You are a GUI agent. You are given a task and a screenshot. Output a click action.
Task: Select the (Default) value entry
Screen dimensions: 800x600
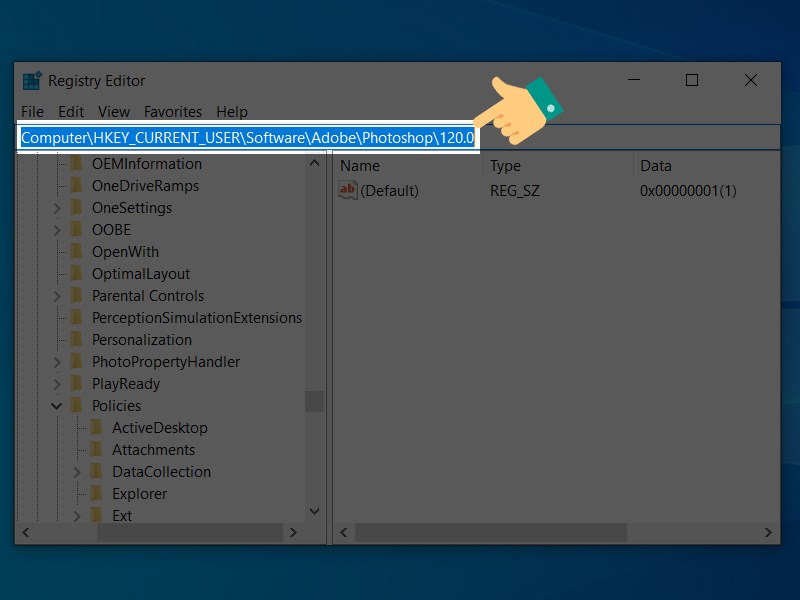[389, 191]
